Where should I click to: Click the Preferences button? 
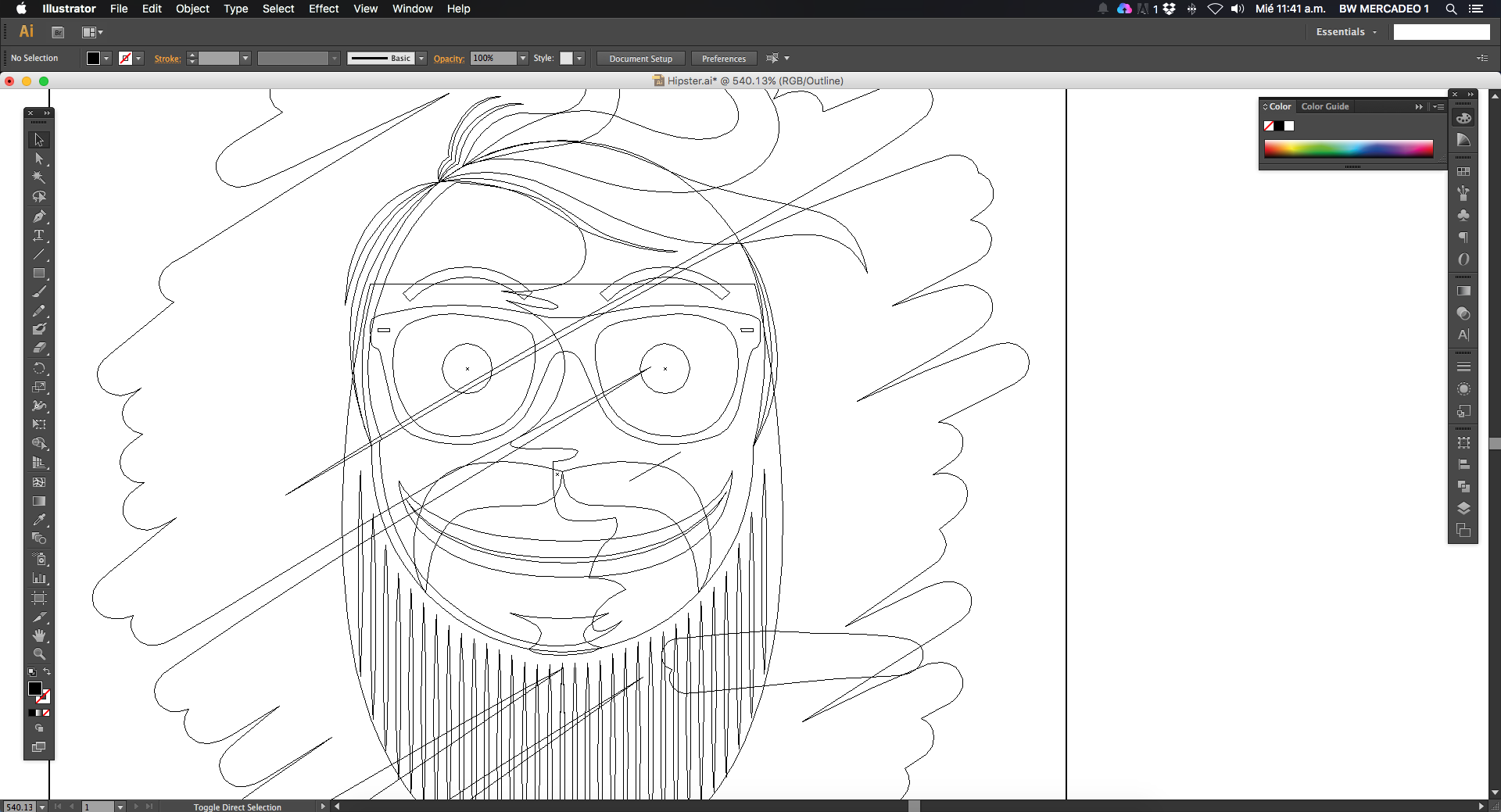(723, 59)
